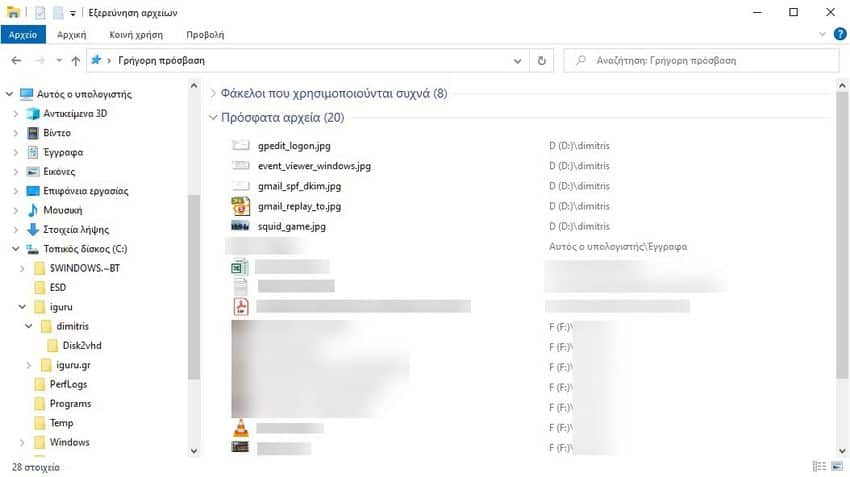The width and height of the screenshot is (850, 477).
Task: Click the Back navigation arrow
Action: point(16,61)
